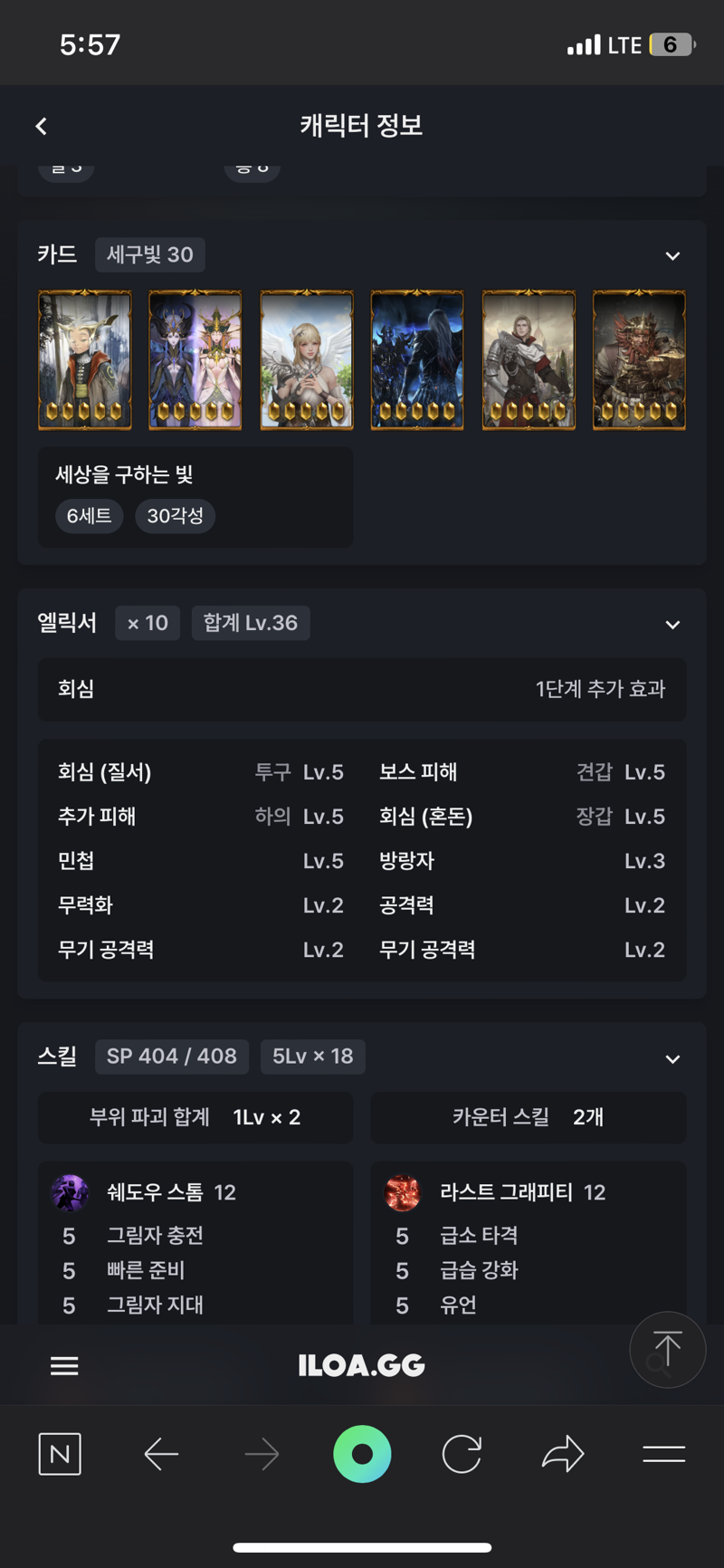Tap the green circle button in browser bar
The image size is (724, 1568).
[x=362, y=1454]
